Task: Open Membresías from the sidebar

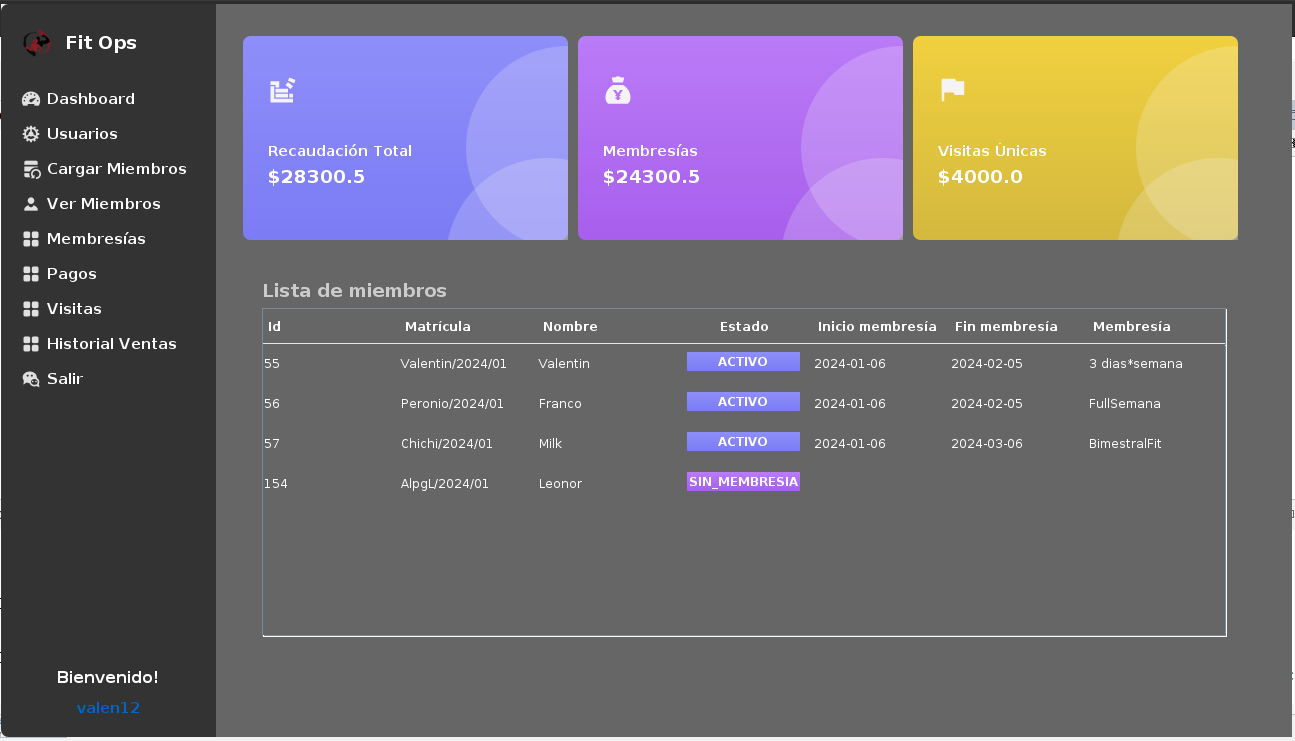Action: 96,239
